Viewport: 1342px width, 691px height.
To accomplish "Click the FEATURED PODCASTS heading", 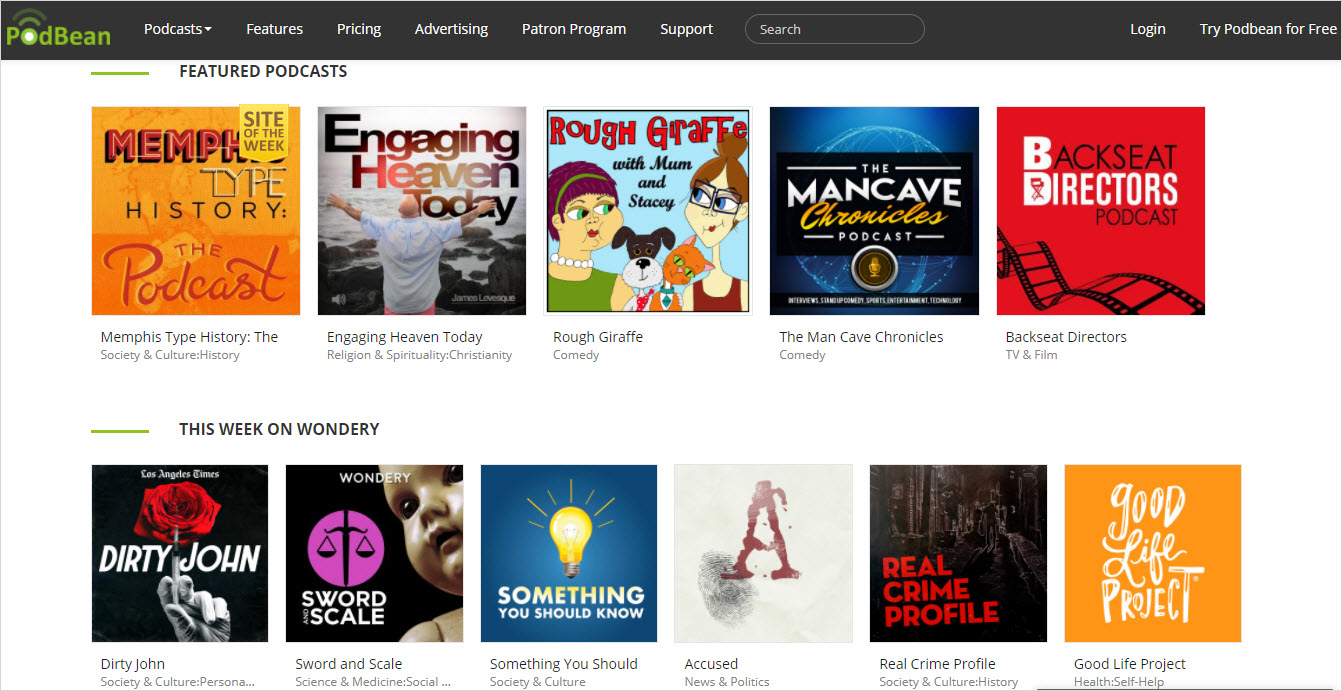I will click(x=263, y=72).
